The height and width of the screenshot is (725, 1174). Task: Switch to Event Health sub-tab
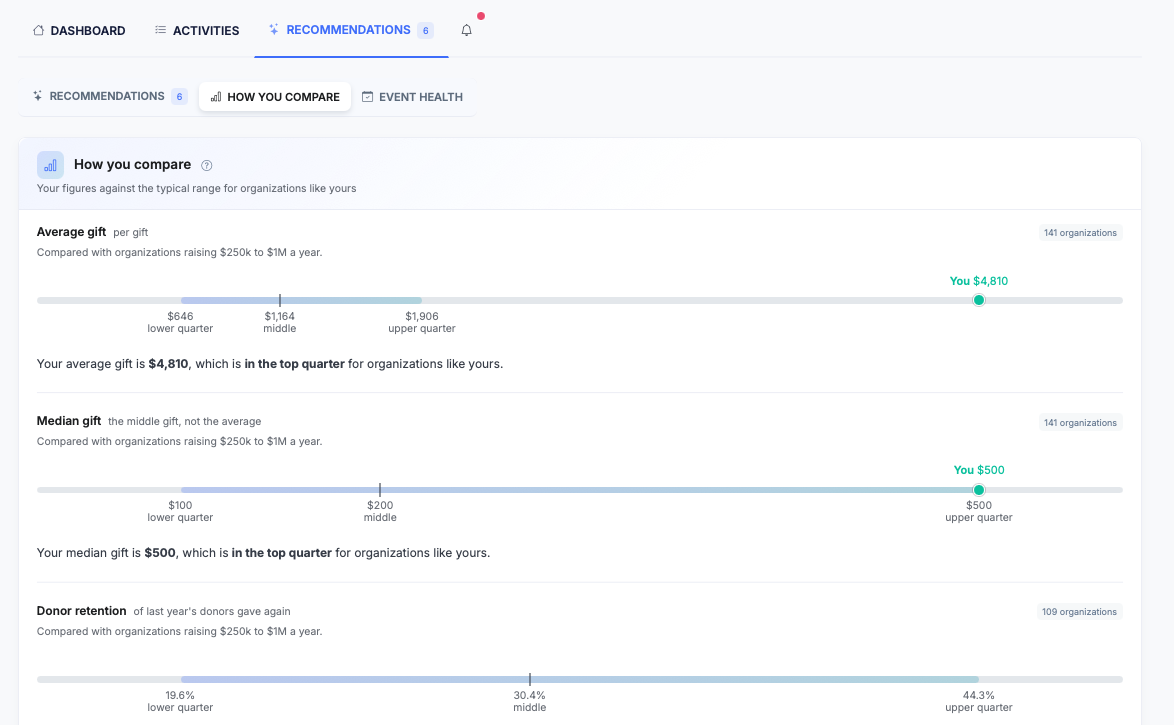412,97
